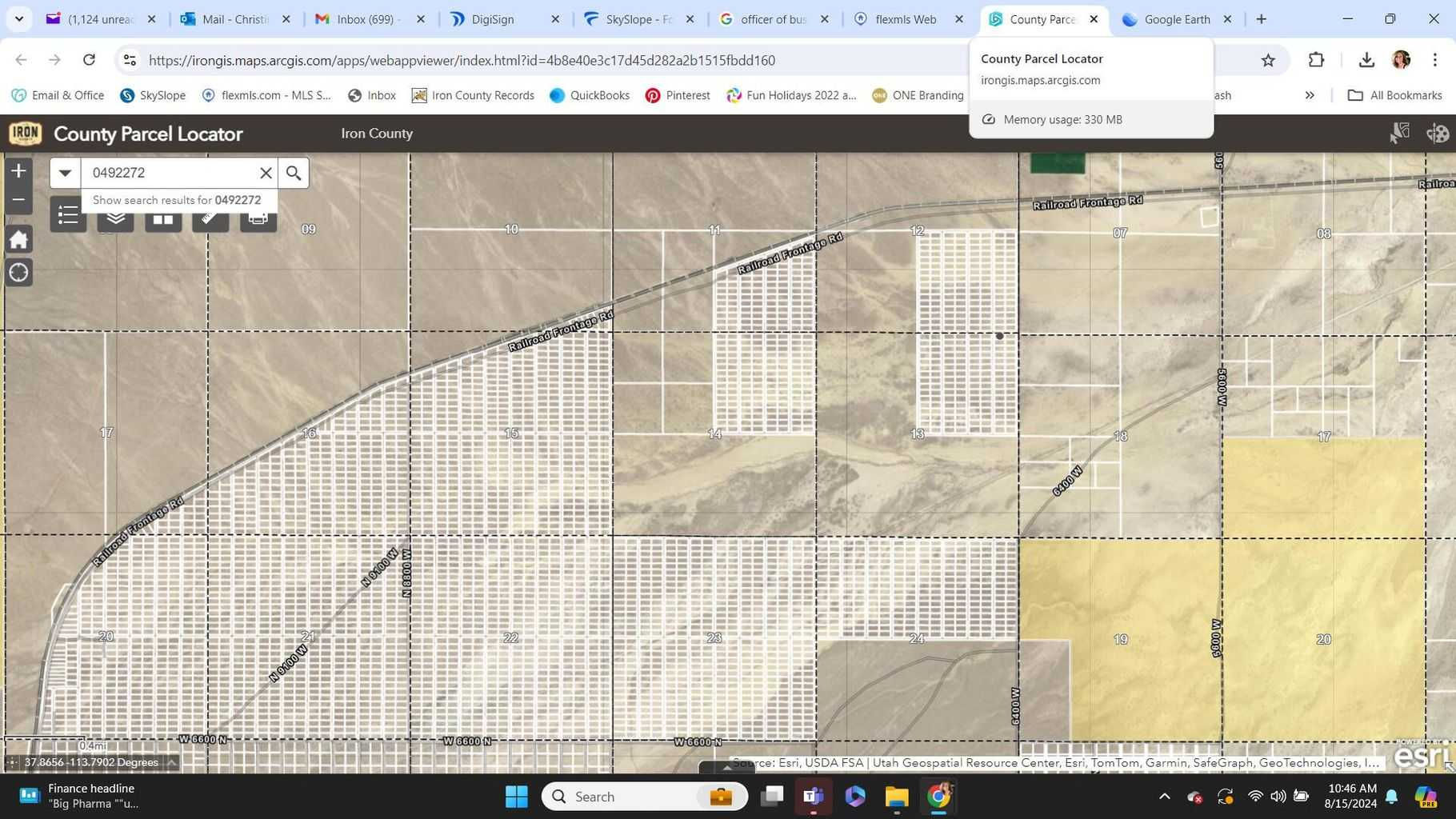
Task: Open Chrome's Downloads icon
Action: click(x=1366, y=60)
